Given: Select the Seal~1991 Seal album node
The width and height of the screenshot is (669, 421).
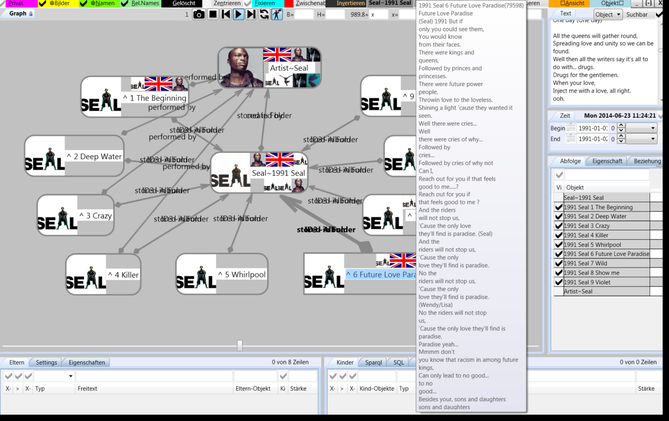Looking at the screenshot, I should tap(259, 173).
